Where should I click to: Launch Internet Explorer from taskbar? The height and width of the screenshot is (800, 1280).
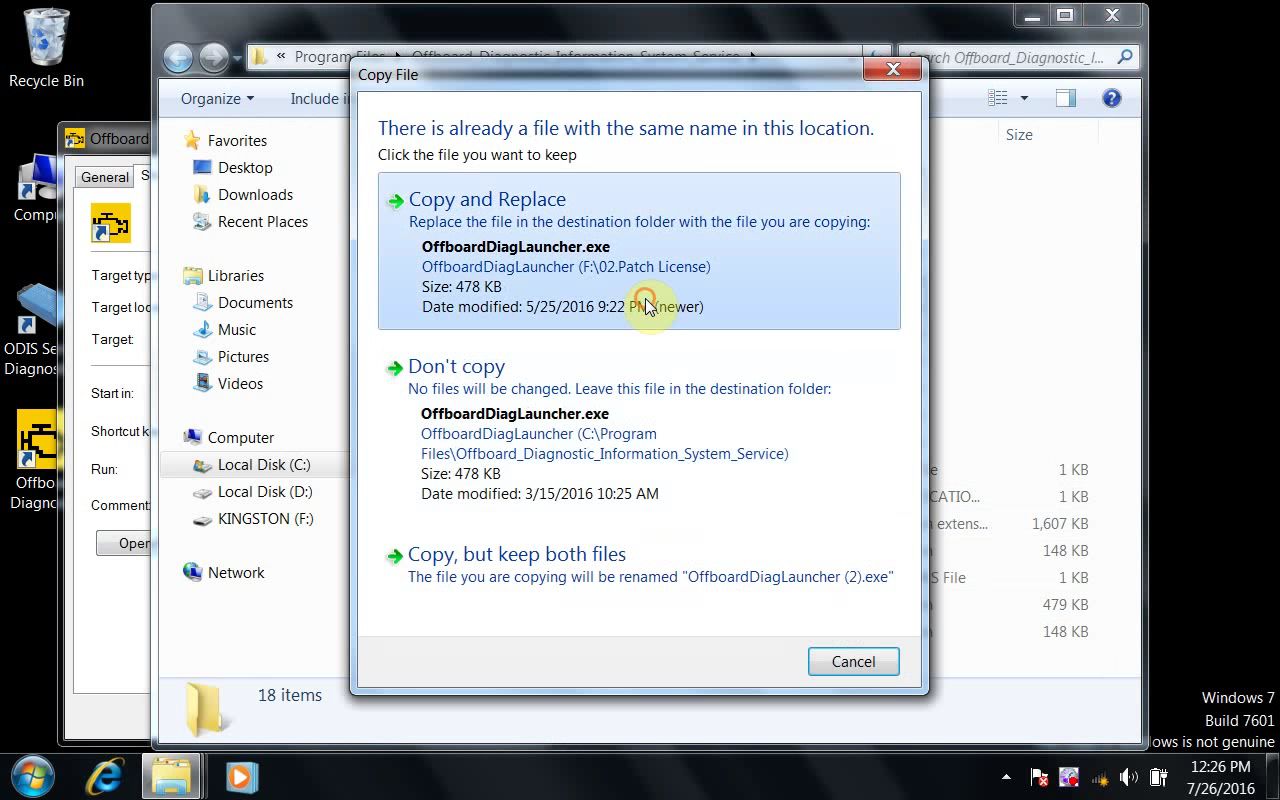tap(104, 776)
